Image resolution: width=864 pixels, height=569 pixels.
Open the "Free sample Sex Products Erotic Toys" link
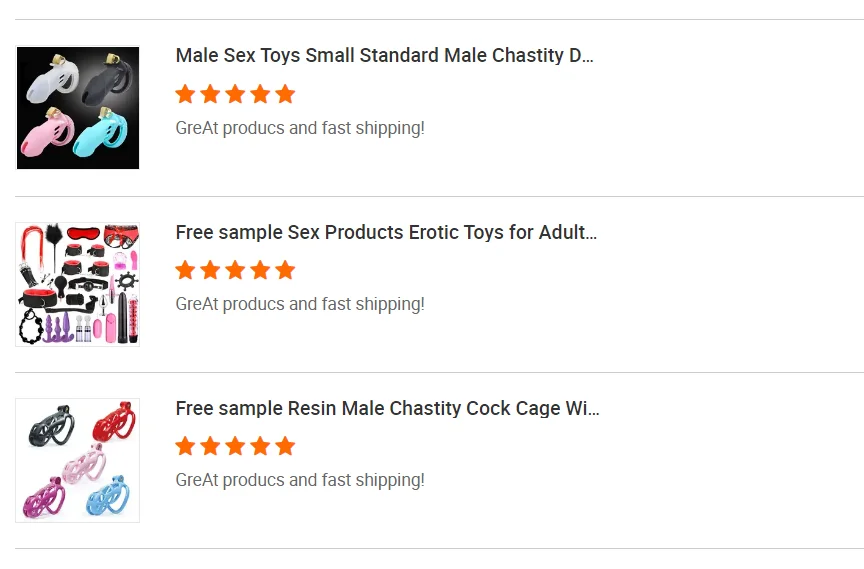tap(386, 232)
